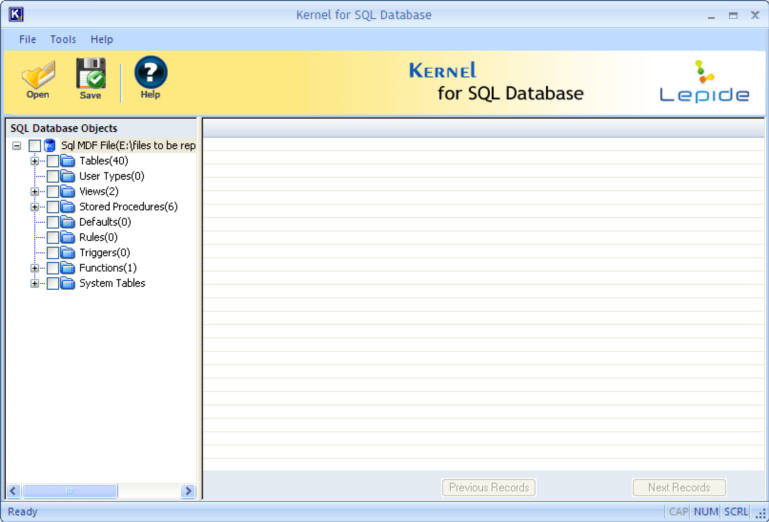Check the System Tables checkbox
769x522 pixels.
[52, 283]
